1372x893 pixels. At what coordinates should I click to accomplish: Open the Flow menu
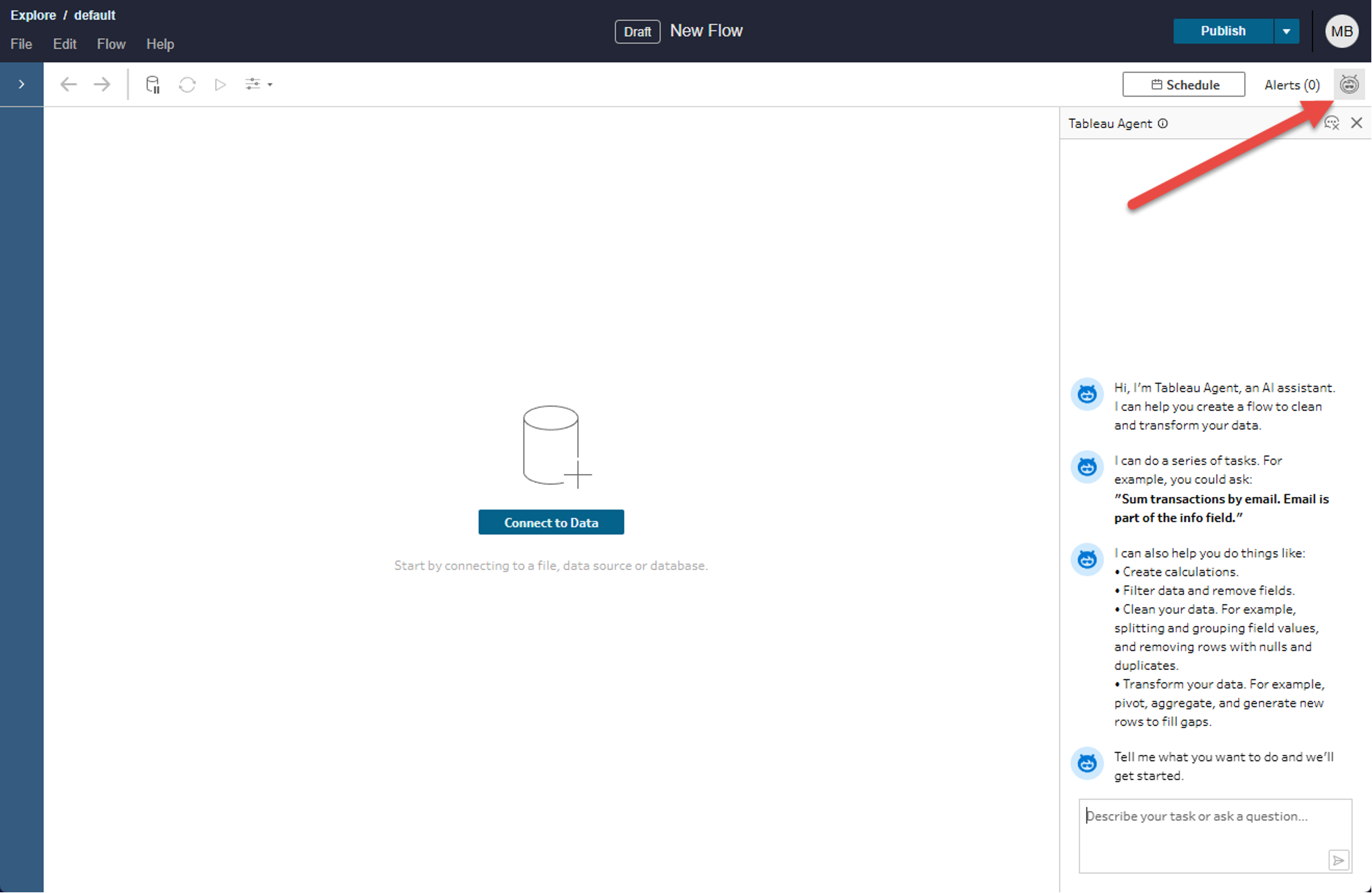click(x=111, y=44)
